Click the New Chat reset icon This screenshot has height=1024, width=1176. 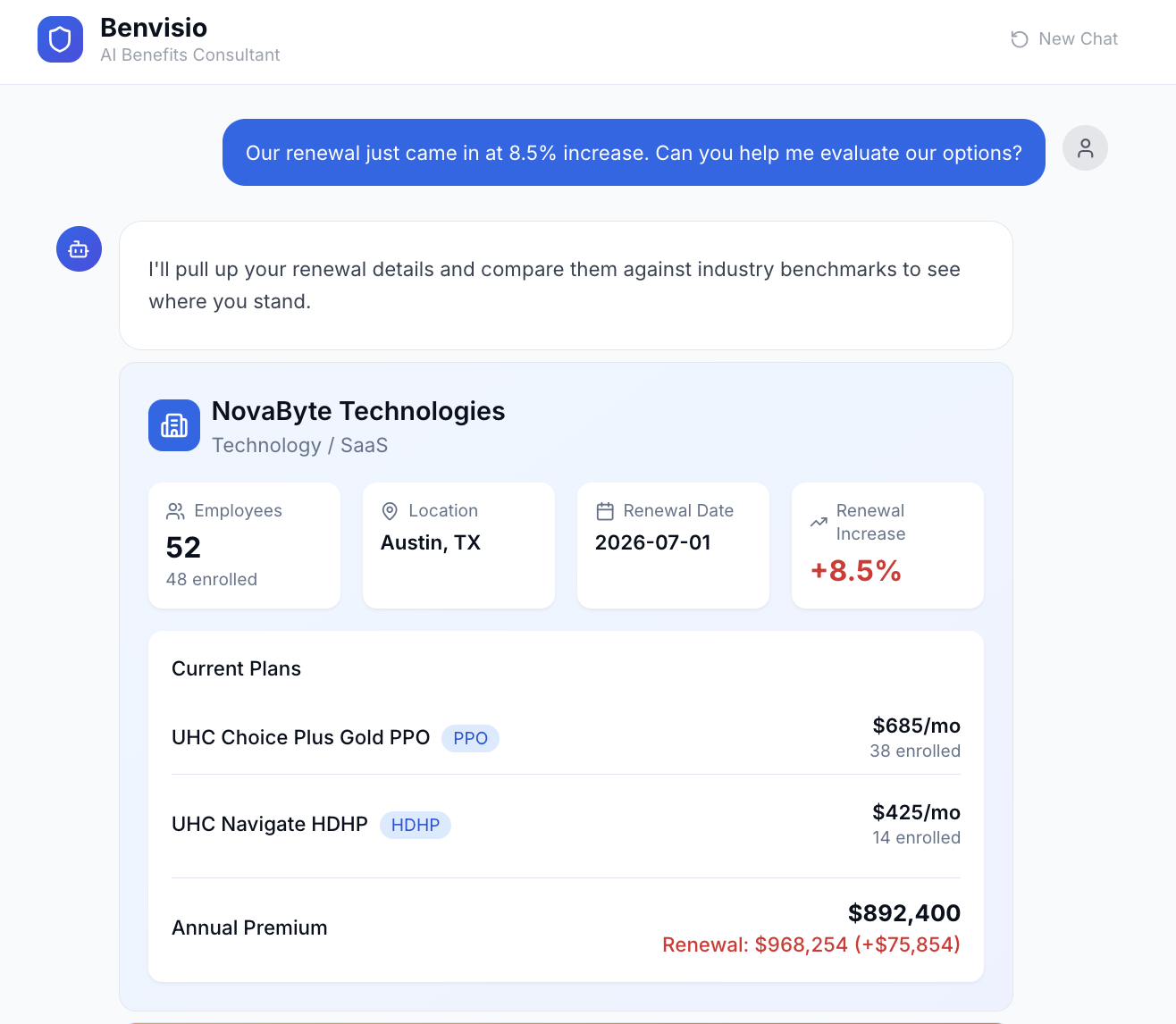click(1019, 39)
